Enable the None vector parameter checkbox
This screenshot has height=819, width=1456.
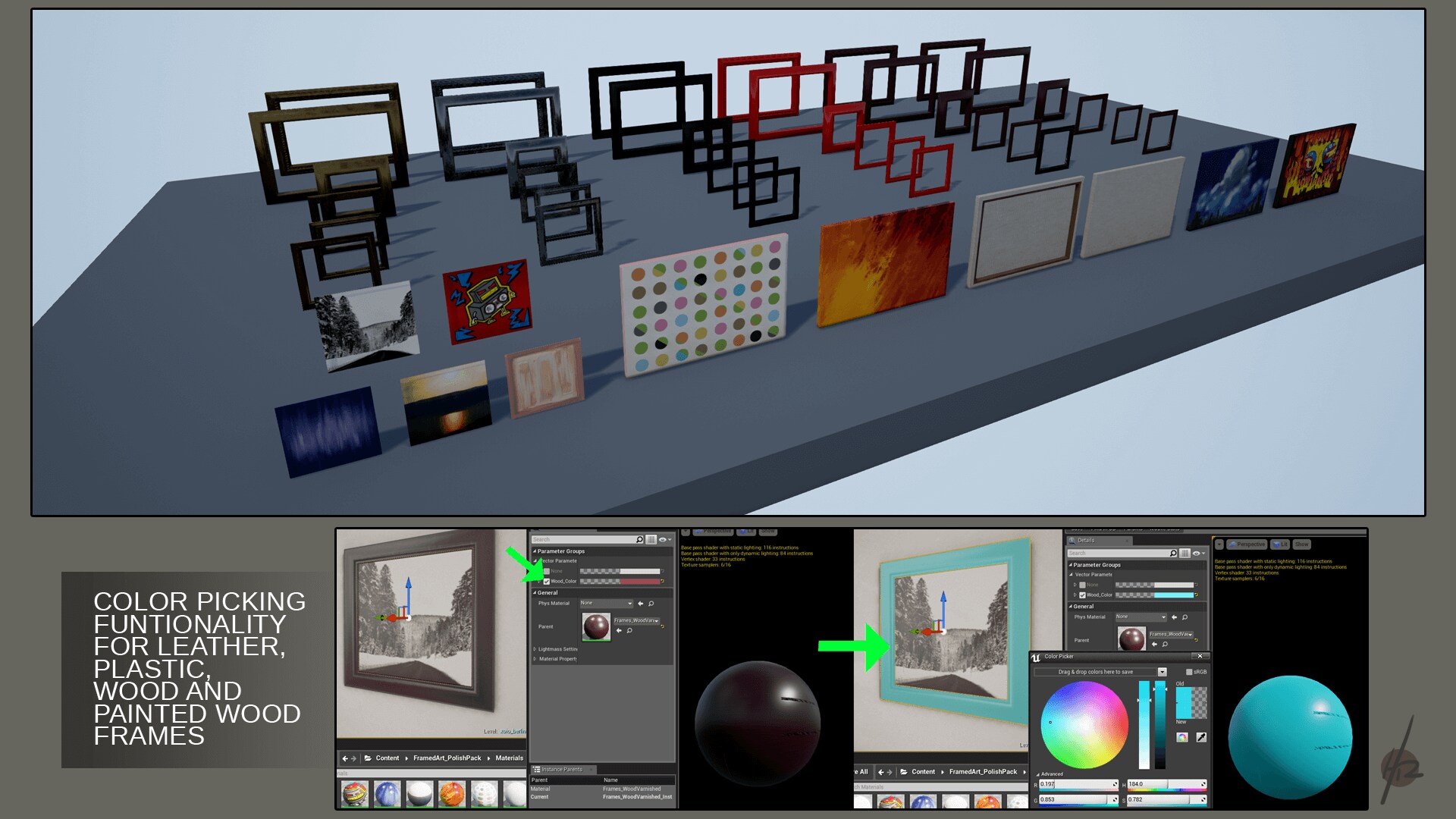[547, 571]
